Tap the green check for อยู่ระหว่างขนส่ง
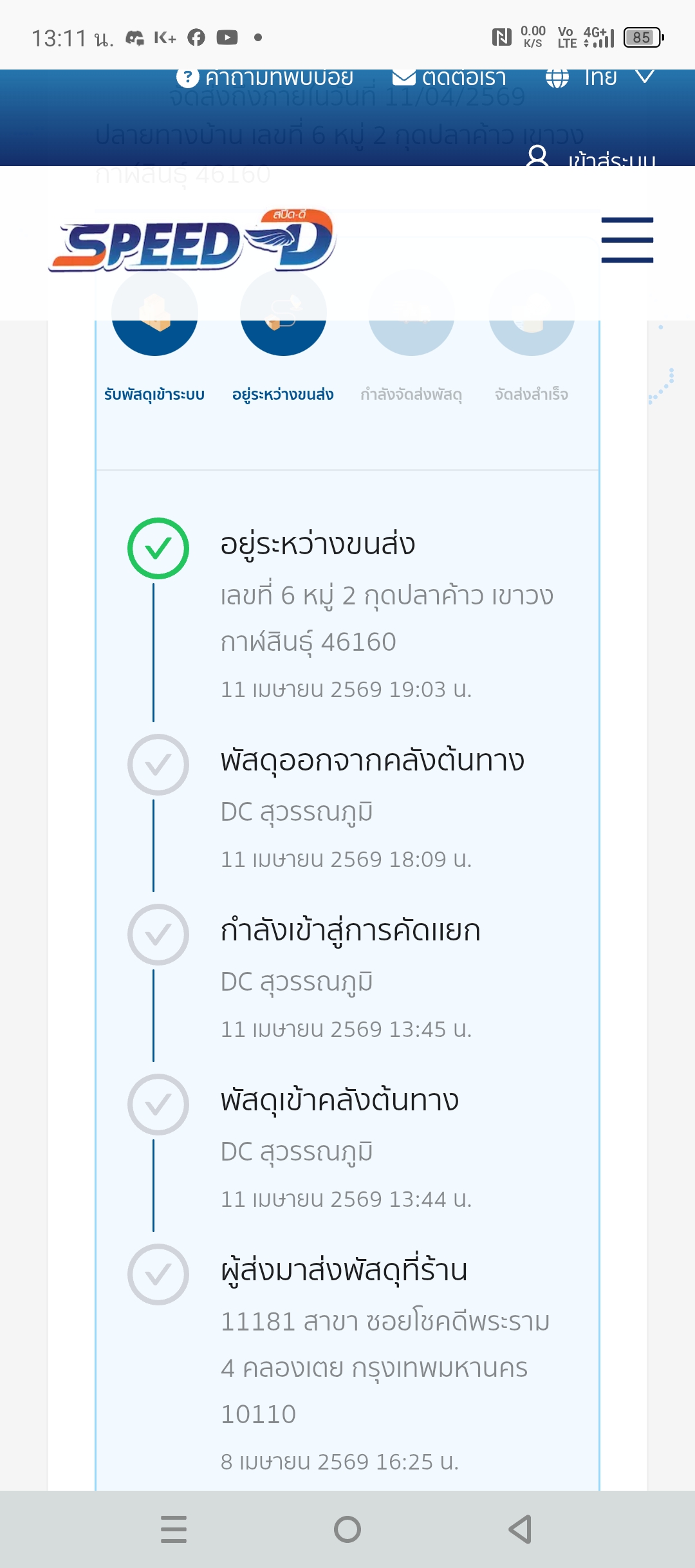Screen dimensions: 695x1568 click(x=158, y=548)
